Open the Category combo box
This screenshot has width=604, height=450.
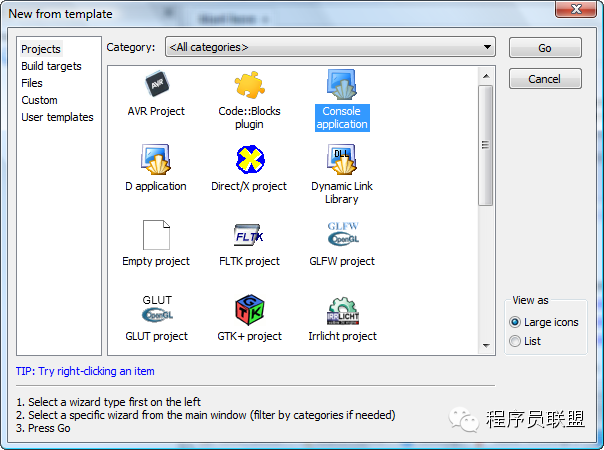[x=330, y=47]
